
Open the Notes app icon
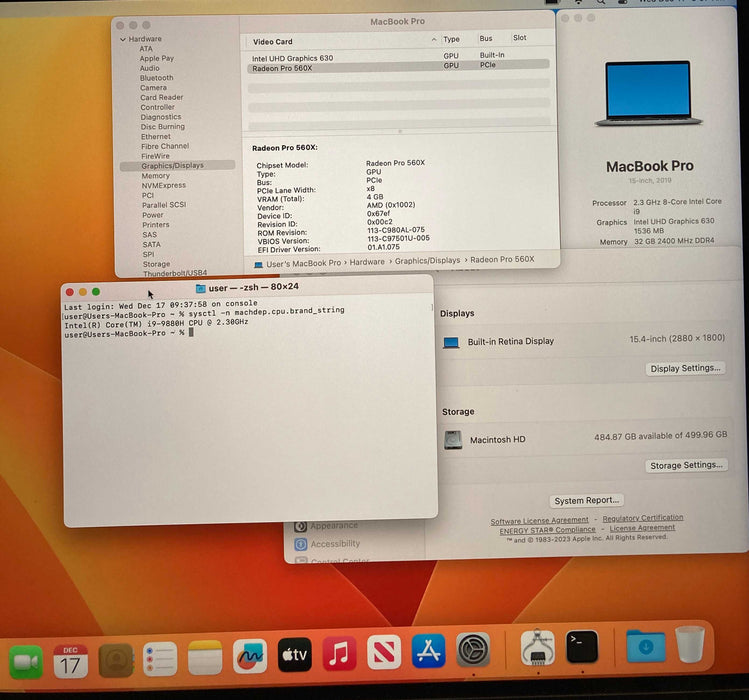click(205, 657)
